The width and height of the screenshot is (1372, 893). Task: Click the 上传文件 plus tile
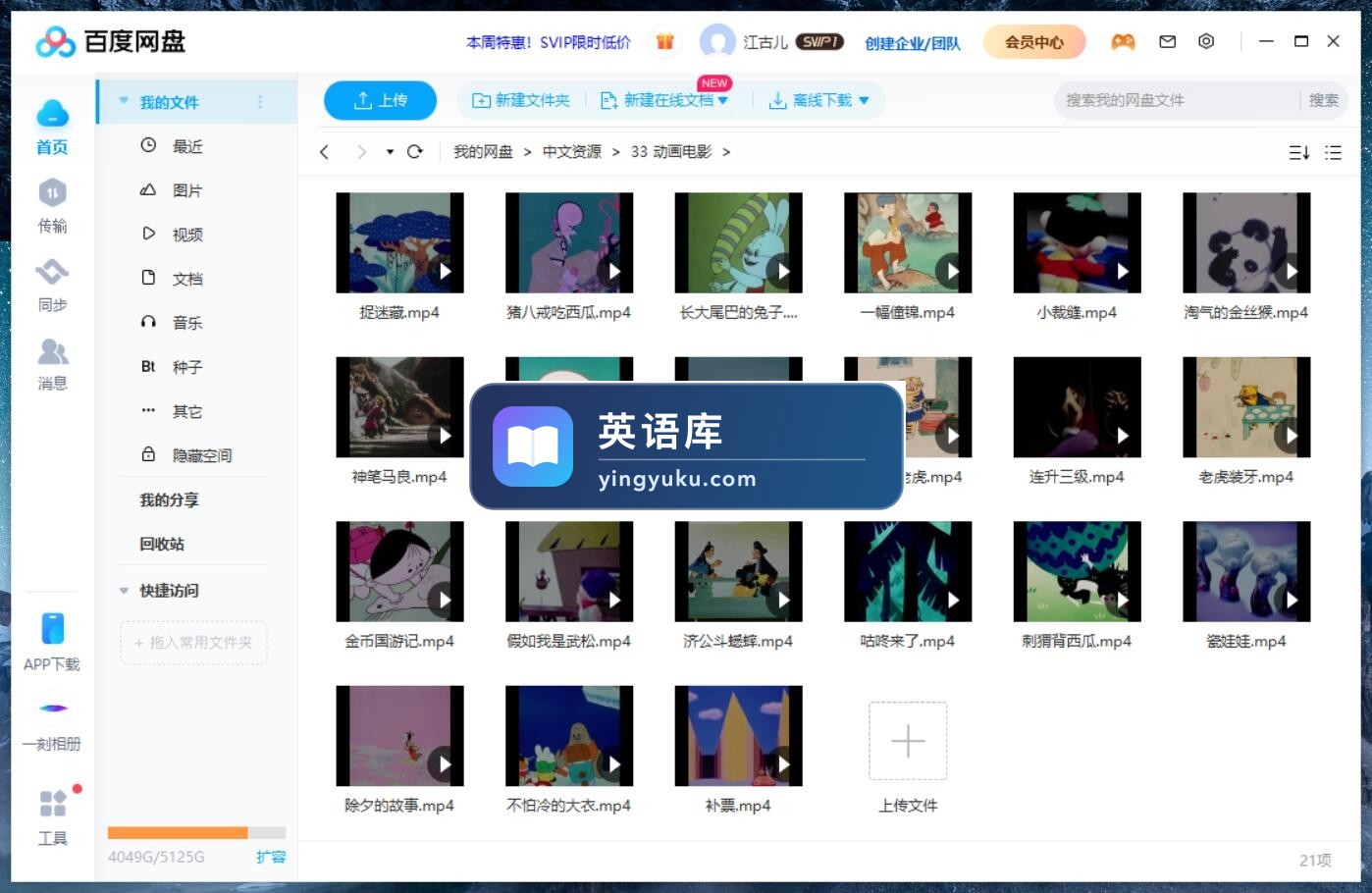click(x=908, y=741)
